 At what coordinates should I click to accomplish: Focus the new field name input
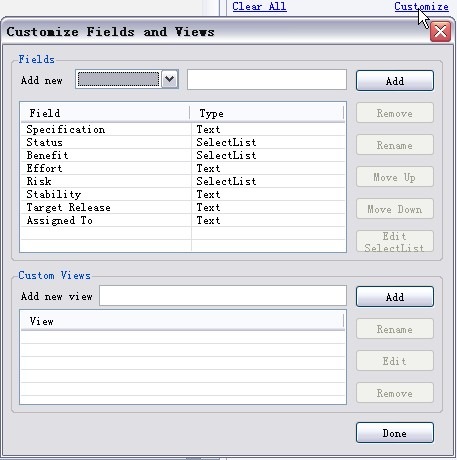point(267,80)
